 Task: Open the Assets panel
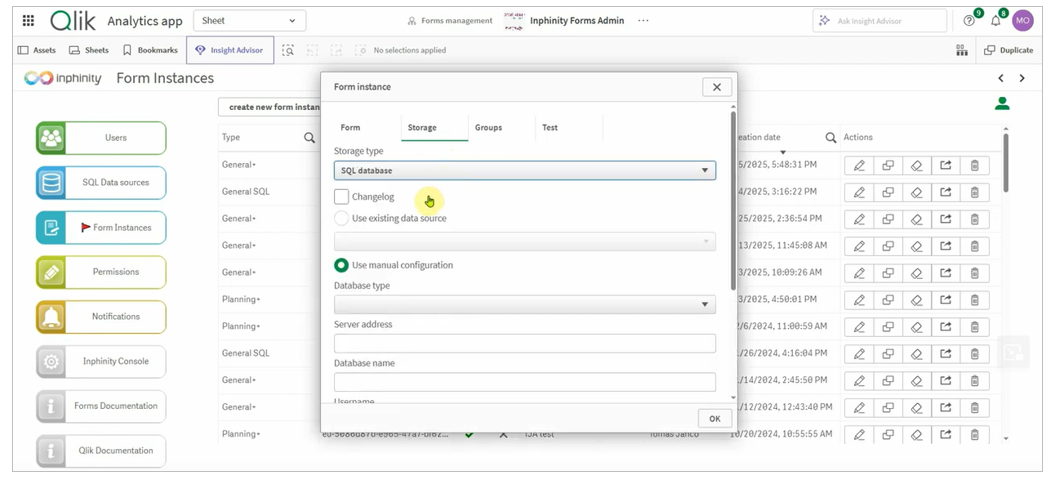click(x=37, y=50)
